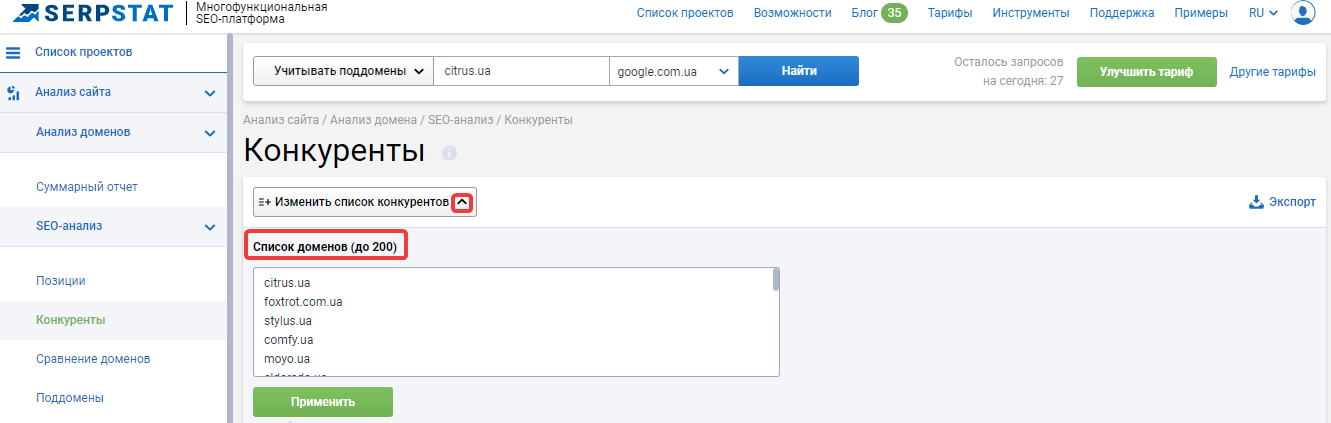Screen dimensions: 1331x423
Task: Select Конкуренты in sidebar
Action: click(x=71, y=320)
